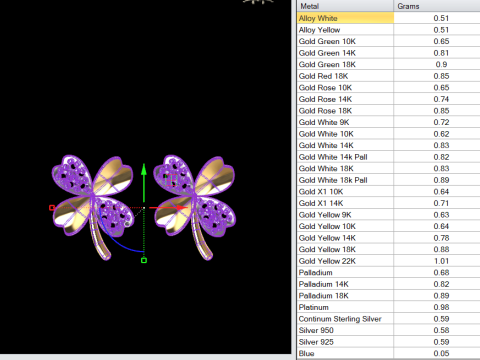
Task: Click the green Y-axis gumball arrow
Action: coord(144,182)
